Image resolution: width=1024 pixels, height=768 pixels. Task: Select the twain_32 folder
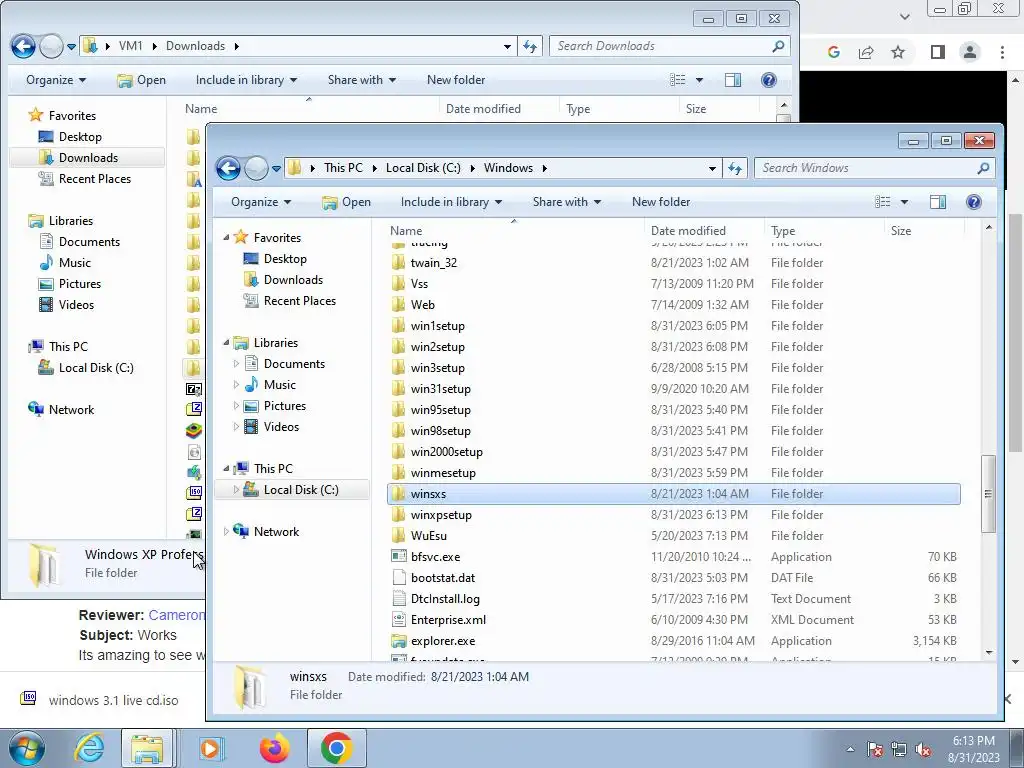coord(673,263)
